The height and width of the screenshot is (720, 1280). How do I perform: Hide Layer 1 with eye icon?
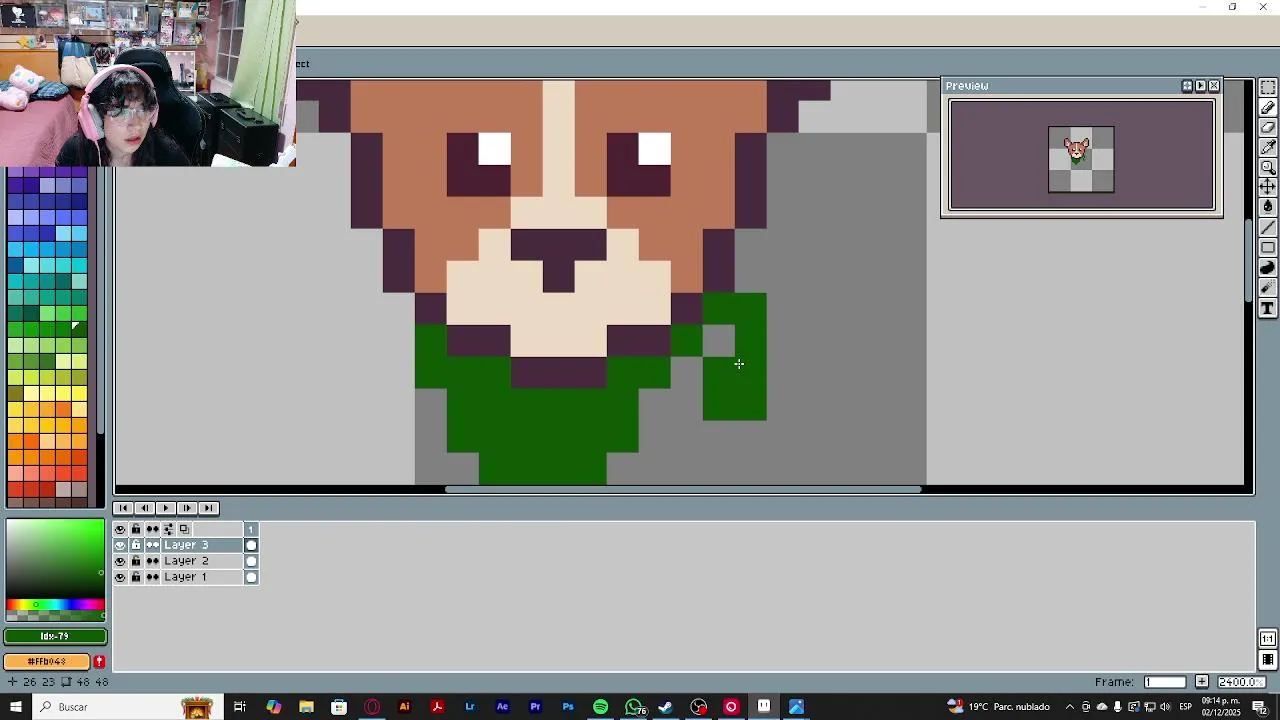click(x=120, y=577)
